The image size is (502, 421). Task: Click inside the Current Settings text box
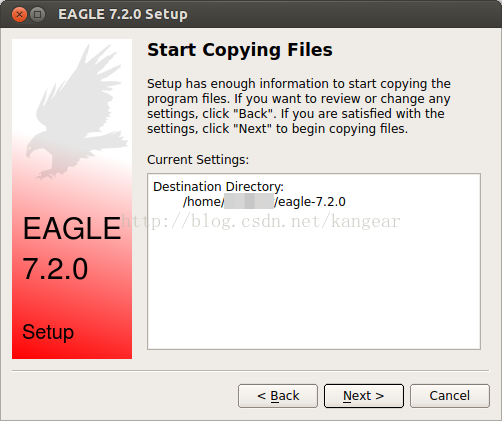pos(314,261)
